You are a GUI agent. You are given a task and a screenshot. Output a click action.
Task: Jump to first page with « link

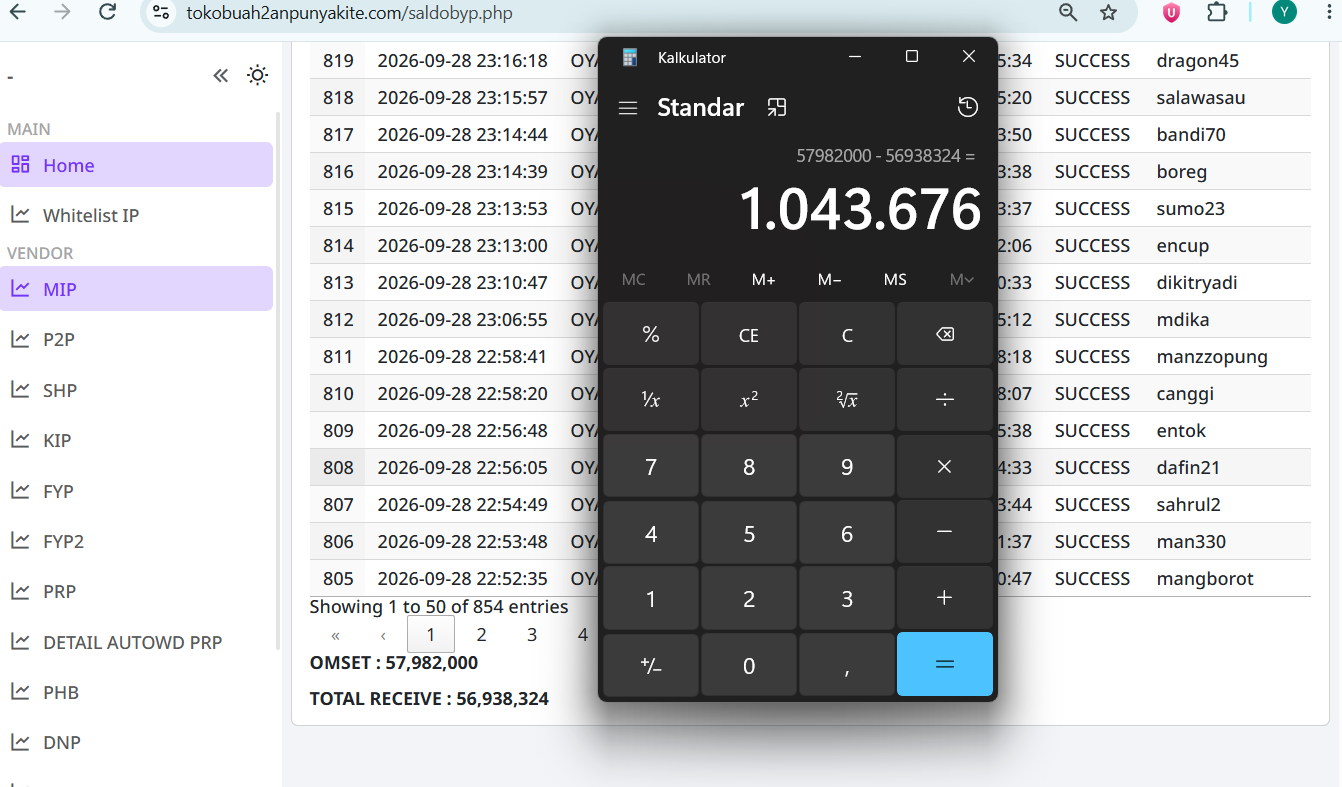335,635
